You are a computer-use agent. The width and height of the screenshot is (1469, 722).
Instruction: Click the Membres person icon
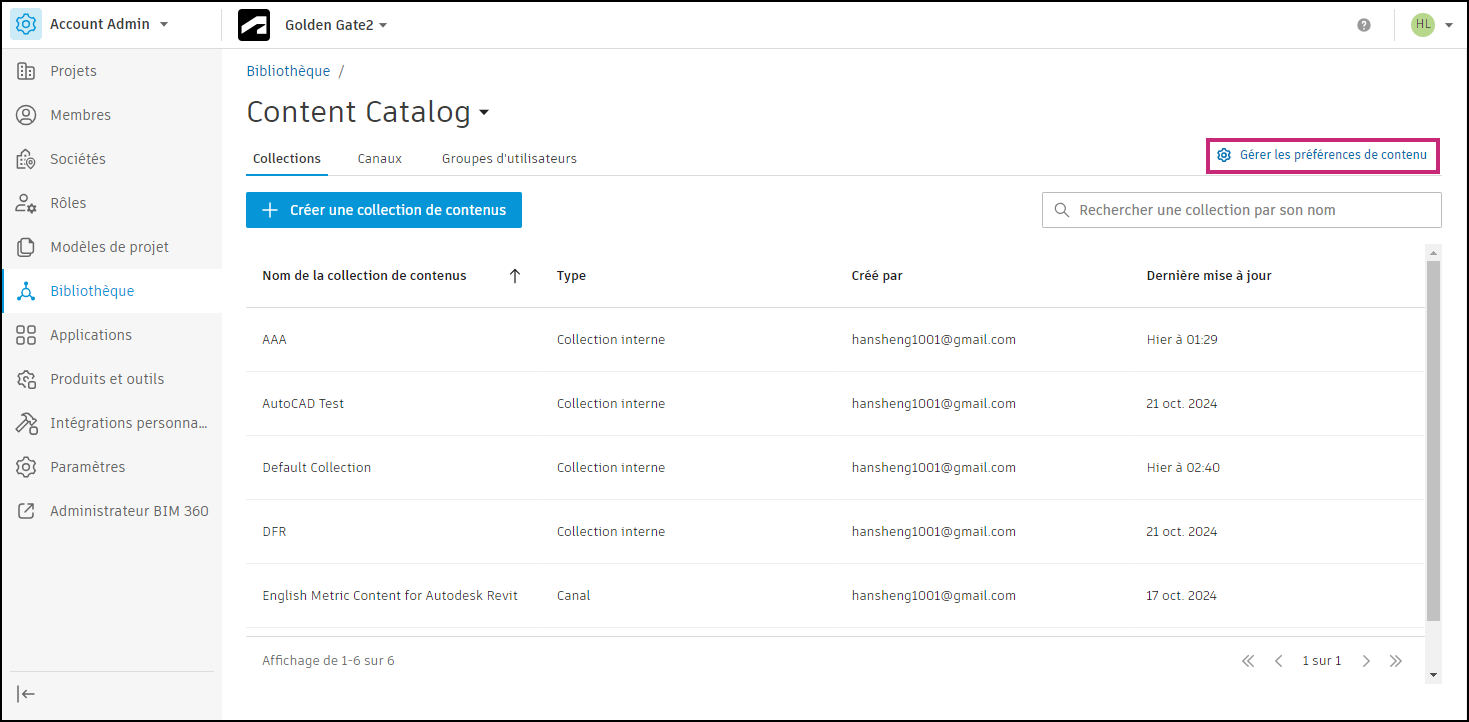tap(26, 115)
